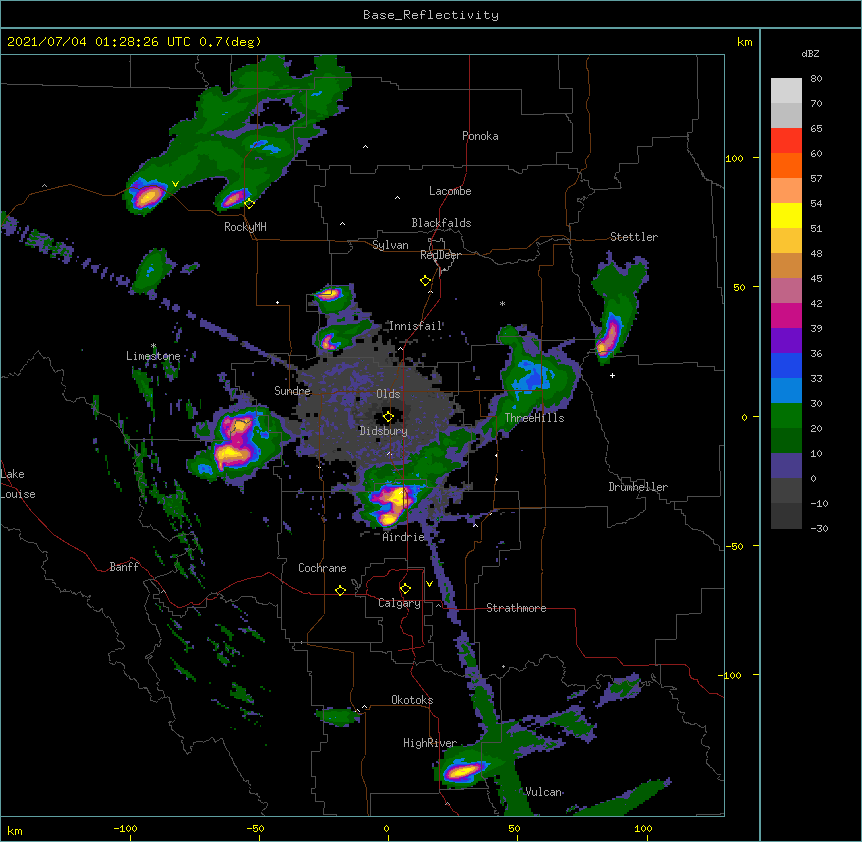
Task: Click the RedDeer city label
Action: (440, 255)
